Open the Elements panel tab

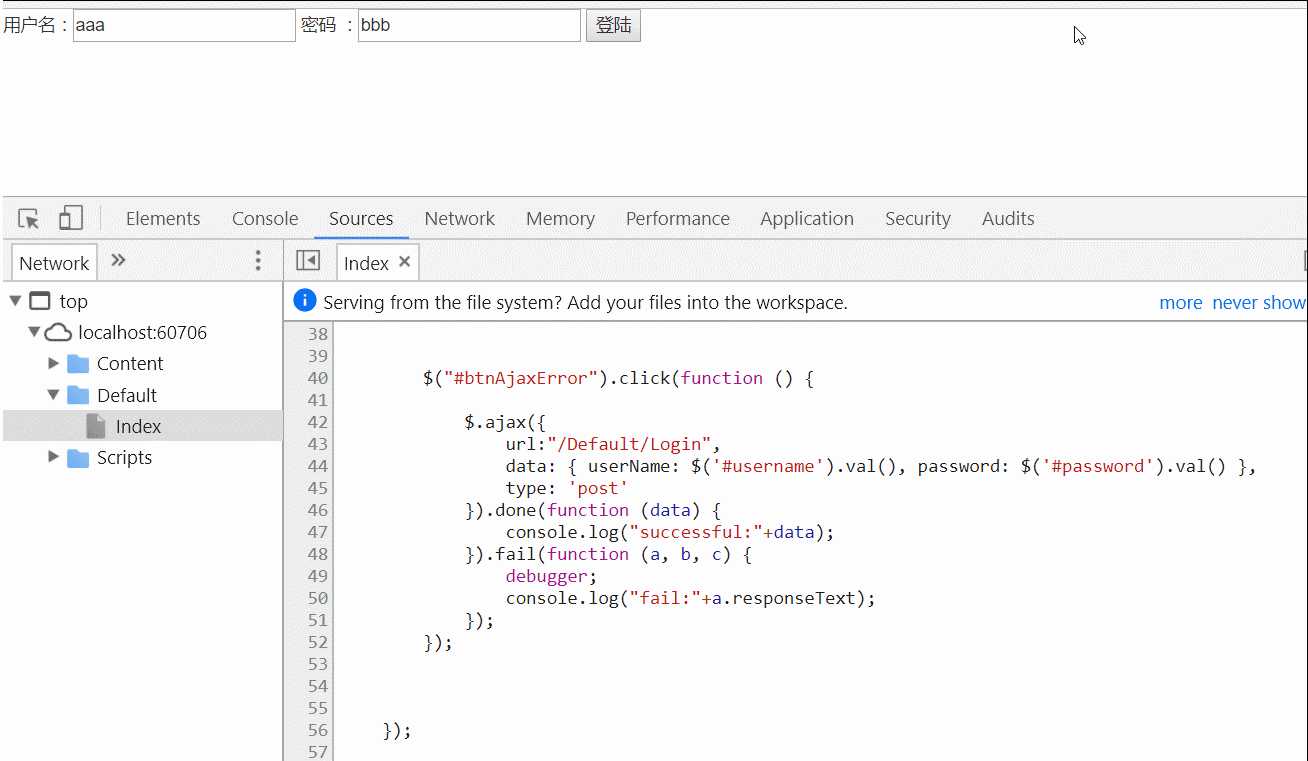(x=163, y=219)
